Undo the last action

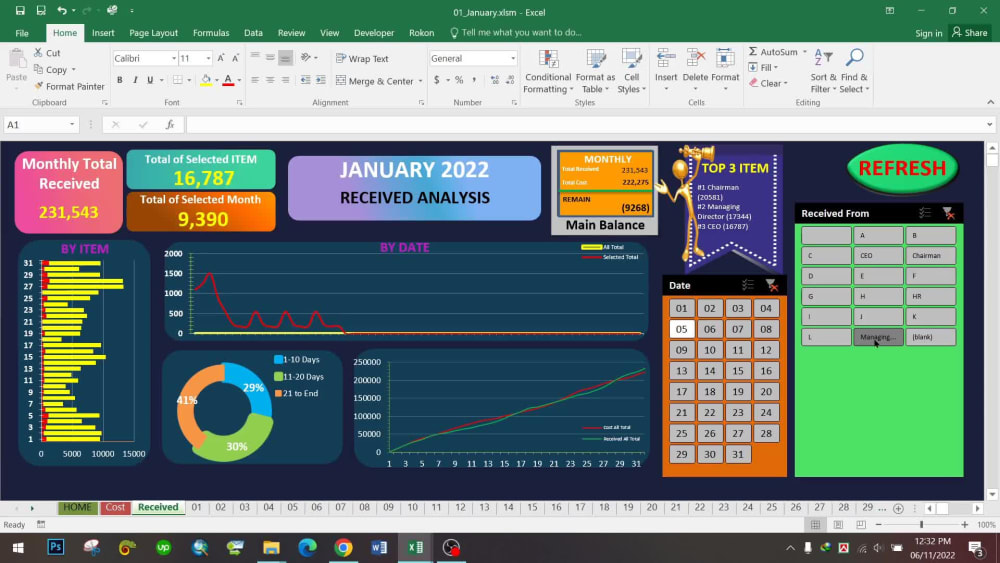(61, 10)
